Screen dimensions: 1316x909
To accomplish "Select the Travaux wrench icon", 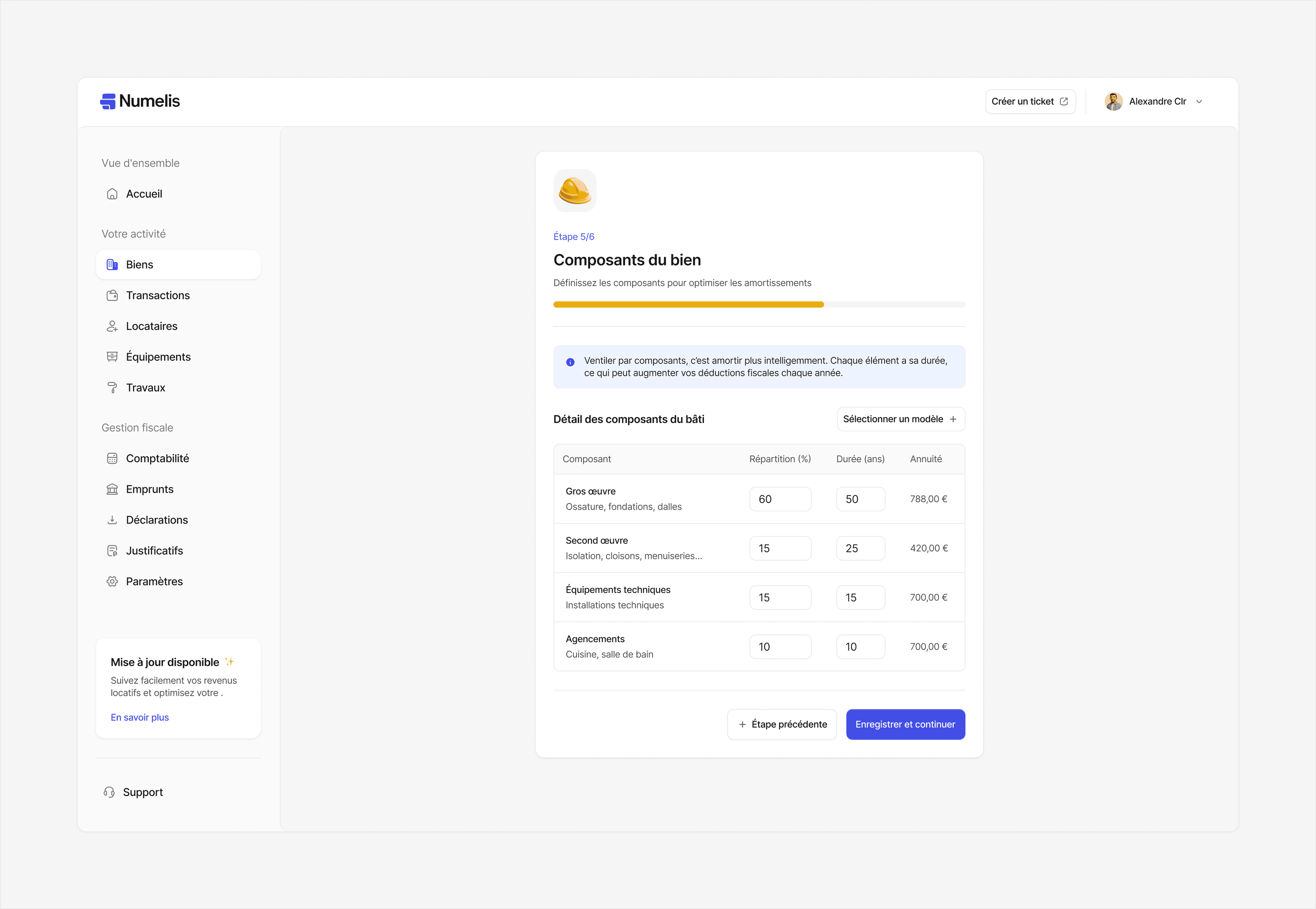I will (x=112, y=387).
